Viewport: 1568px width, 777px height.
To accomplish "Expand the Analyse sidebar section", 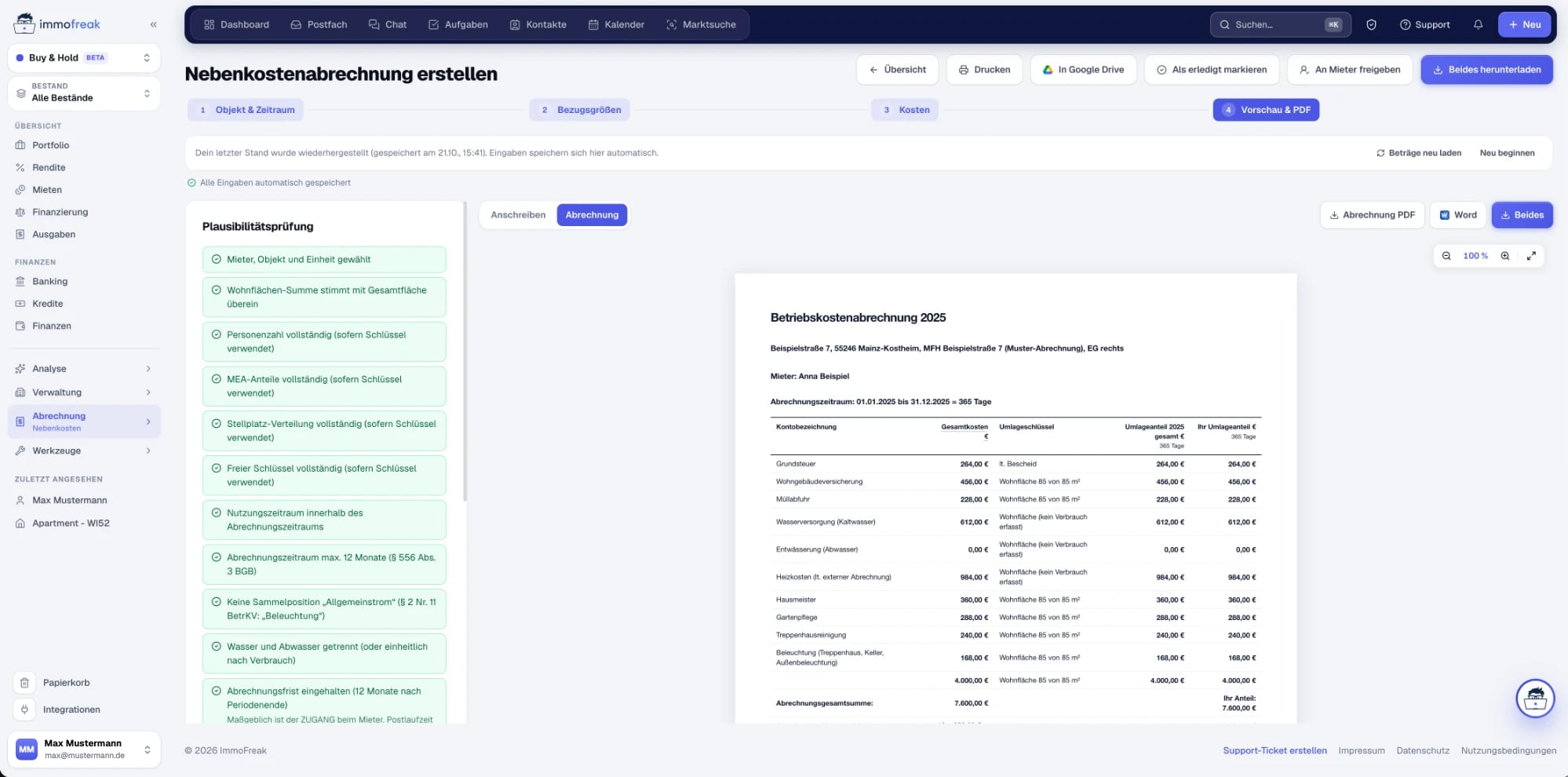I will pyautogui.click(x=84, y=369).
